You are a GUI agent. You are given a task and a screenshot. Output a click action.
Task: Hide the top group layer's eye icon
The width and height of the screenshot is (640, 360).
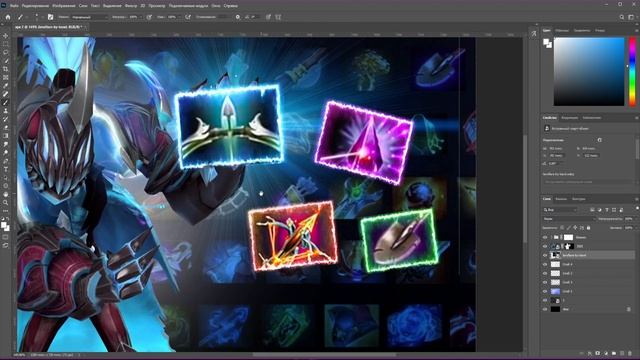545,237
